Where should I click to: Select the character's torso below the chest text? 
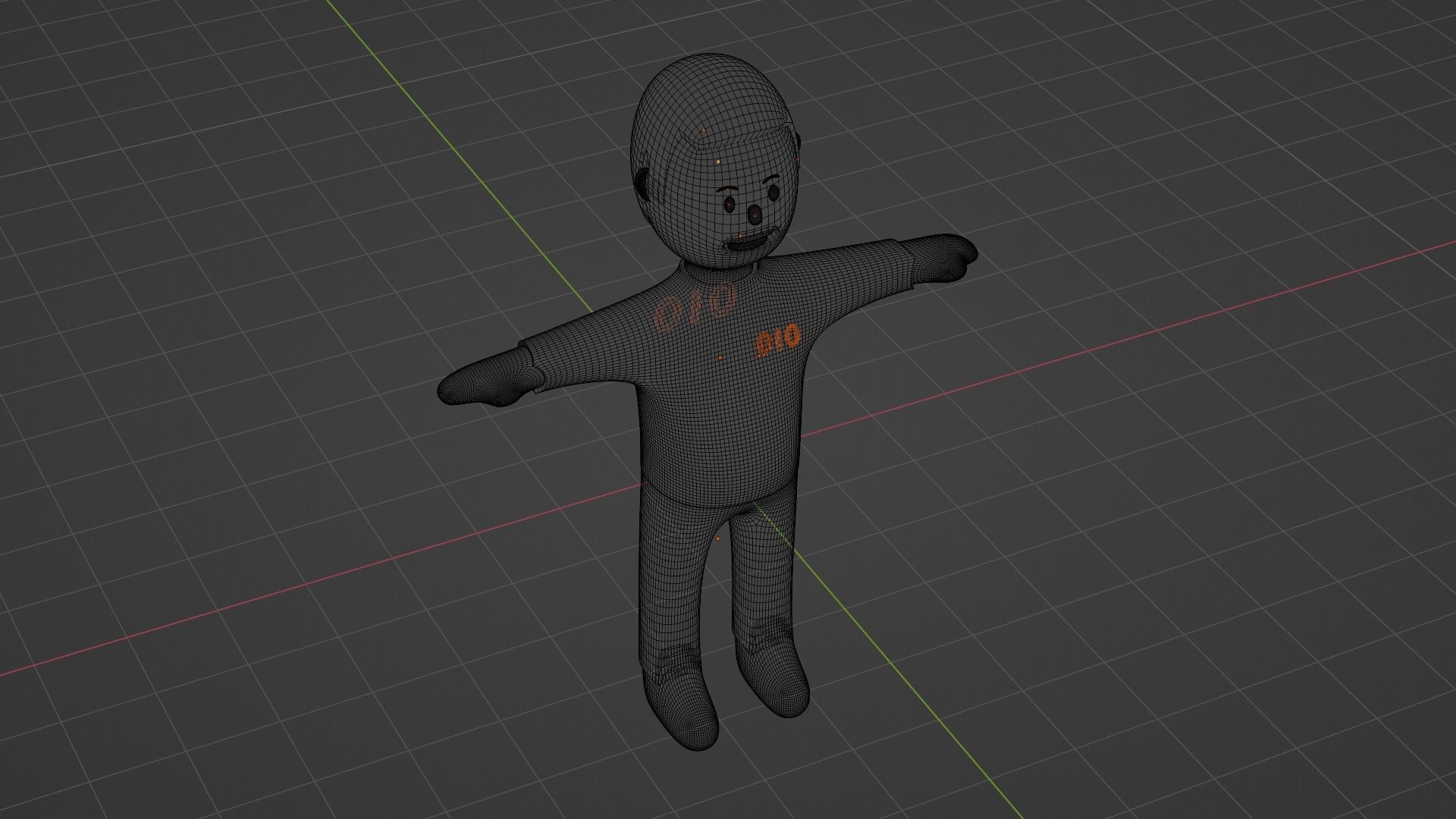coord(720,432)
